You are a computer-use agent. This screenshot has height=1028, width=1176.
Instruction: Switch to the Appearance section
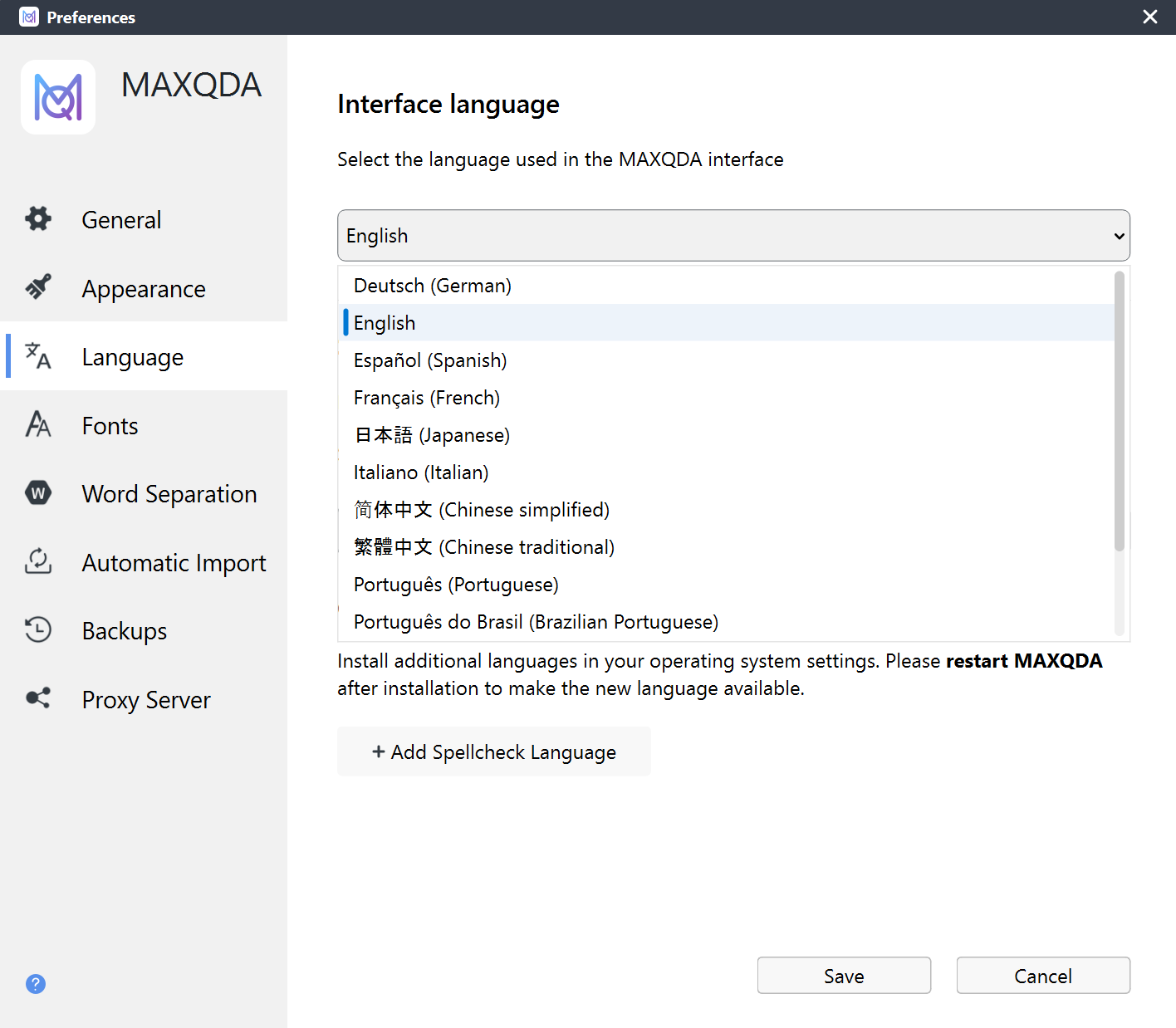144,288
